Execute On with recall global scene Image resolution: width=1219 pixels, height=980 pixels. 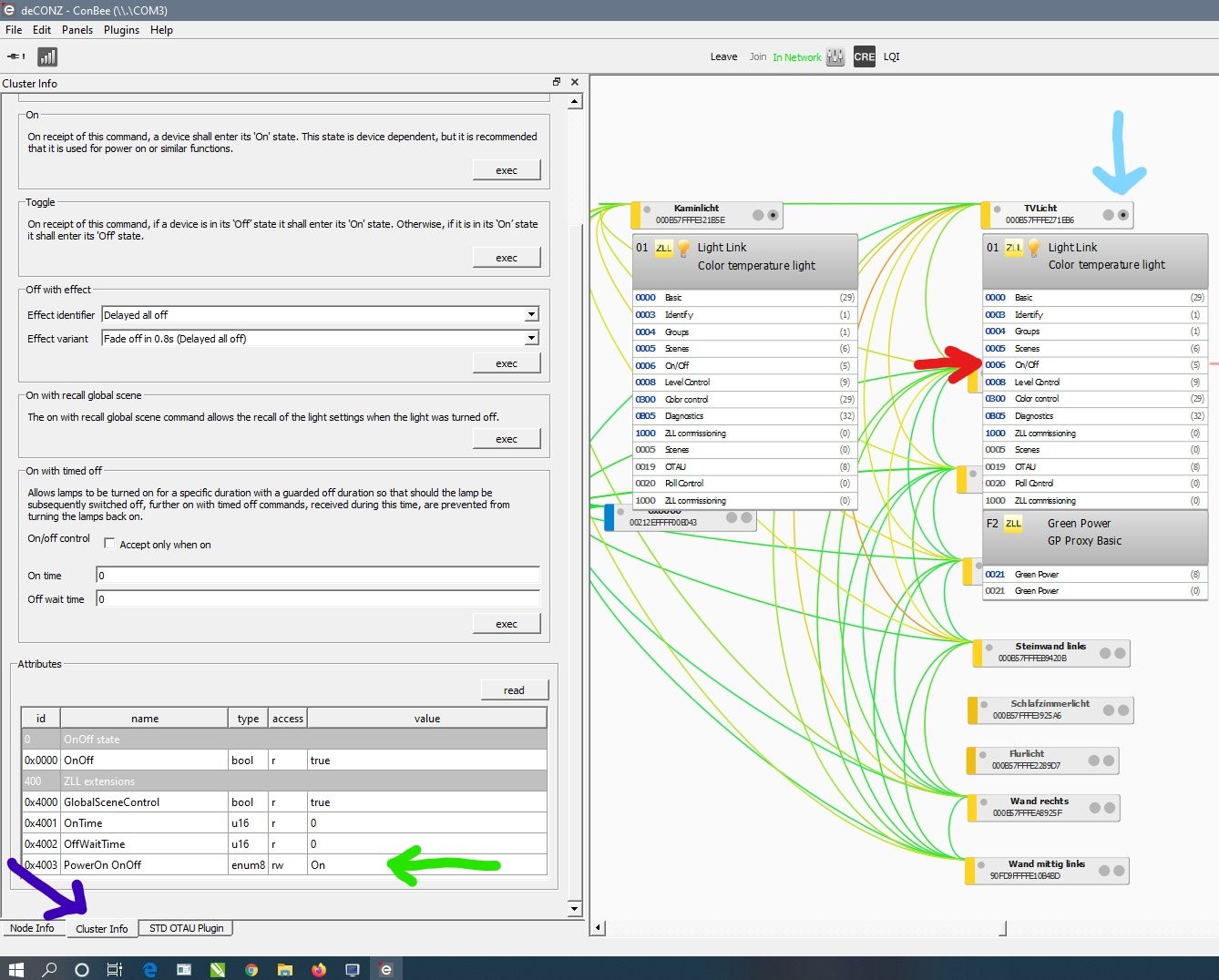click(x=507, y=439)
